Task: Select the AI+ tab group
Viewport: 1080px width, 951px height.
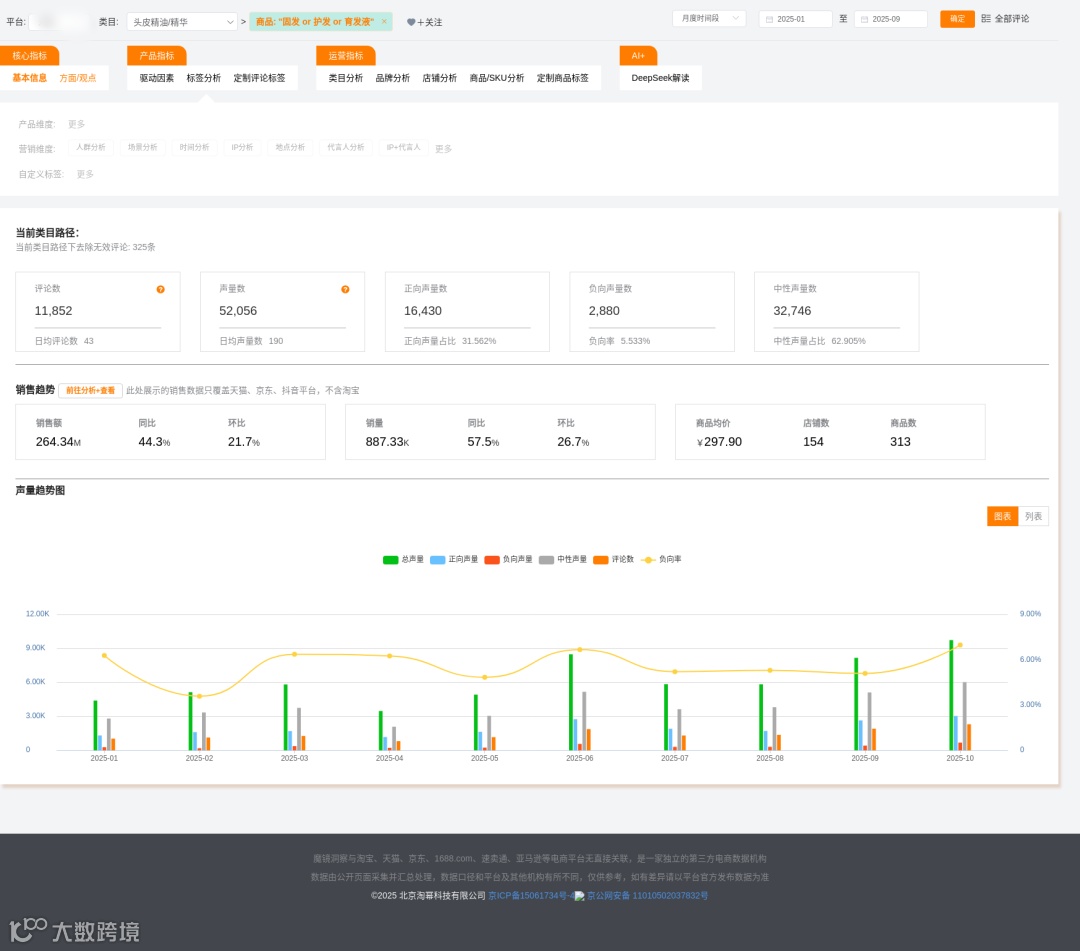Action: tap(638, 56)
